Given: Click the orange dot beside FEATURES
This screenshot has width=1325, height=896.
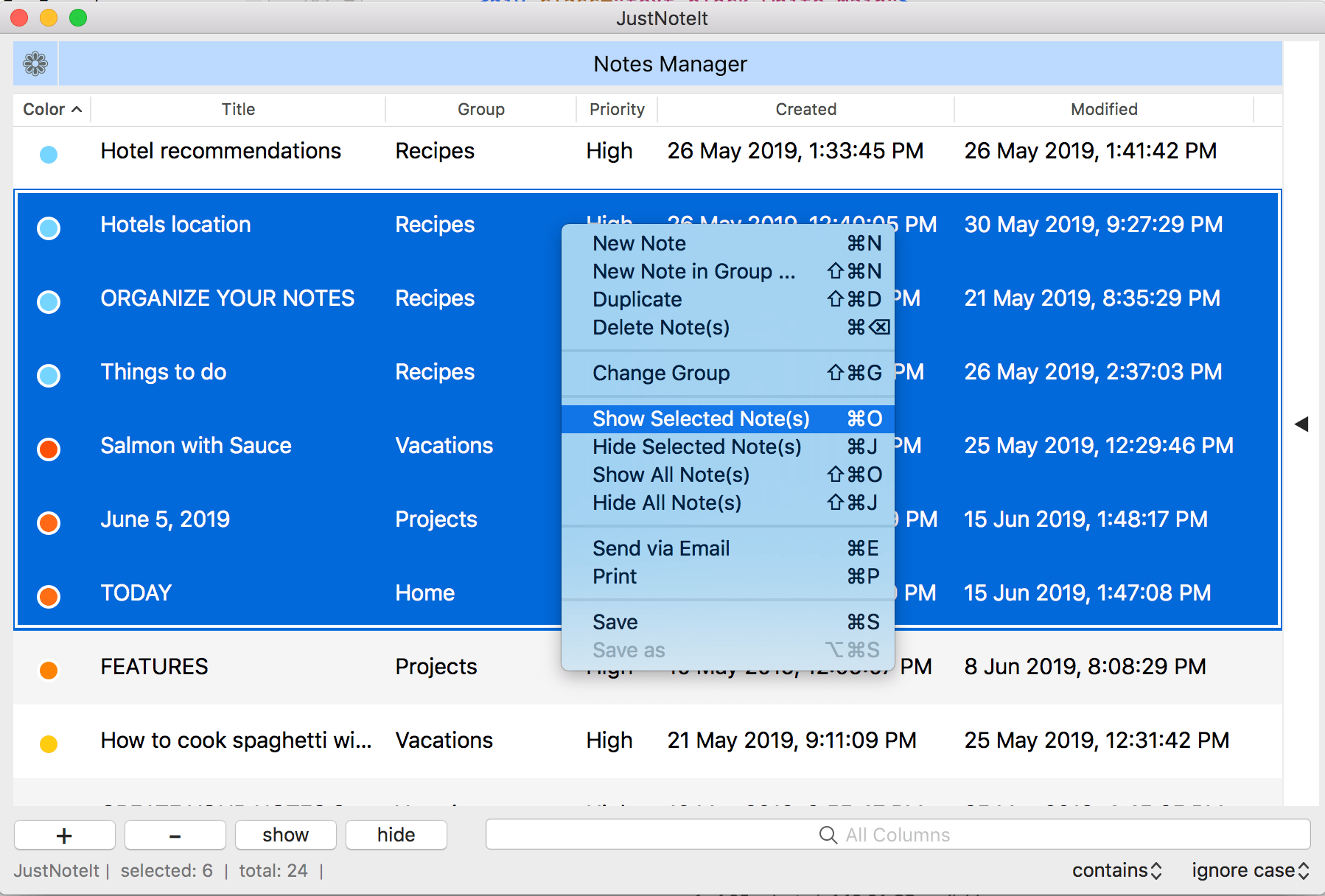Looking at the screenshot, I should pos(48,670).
